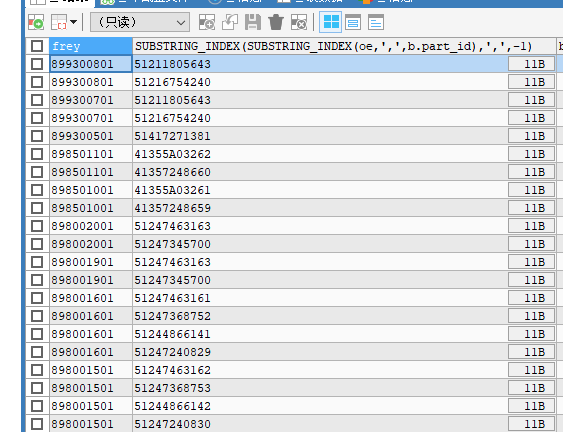
Task: Check the row containing 41355A03262
Action: 37,154
